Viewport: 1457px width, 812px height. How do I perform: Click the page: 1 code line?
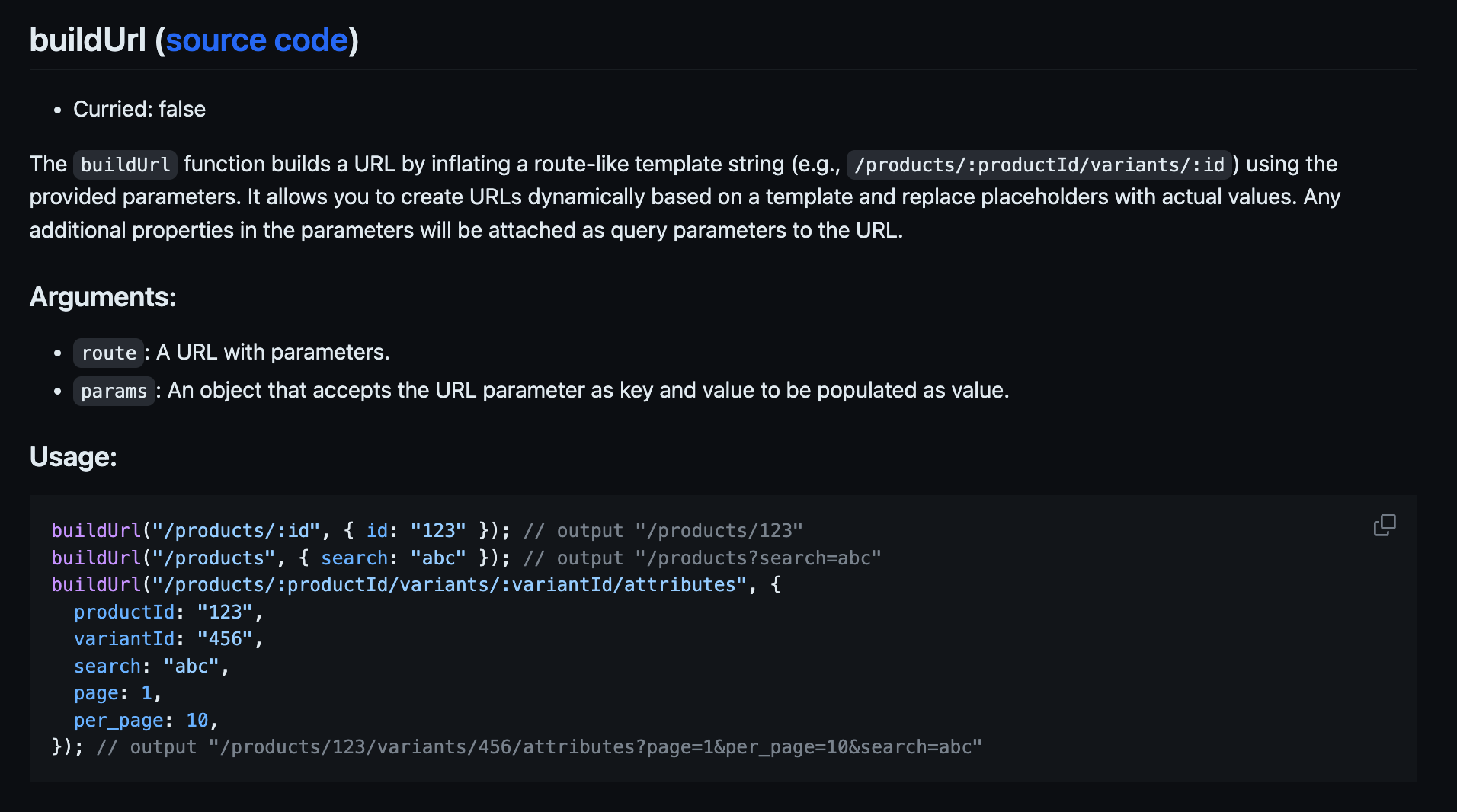(117, 692)
